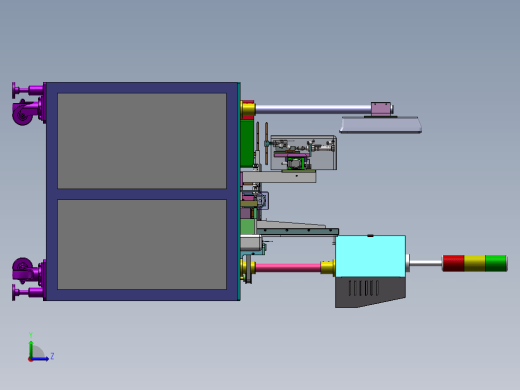Select the transparent mechanism cover box
The image size is (520, 390).
tap(304, 153)
